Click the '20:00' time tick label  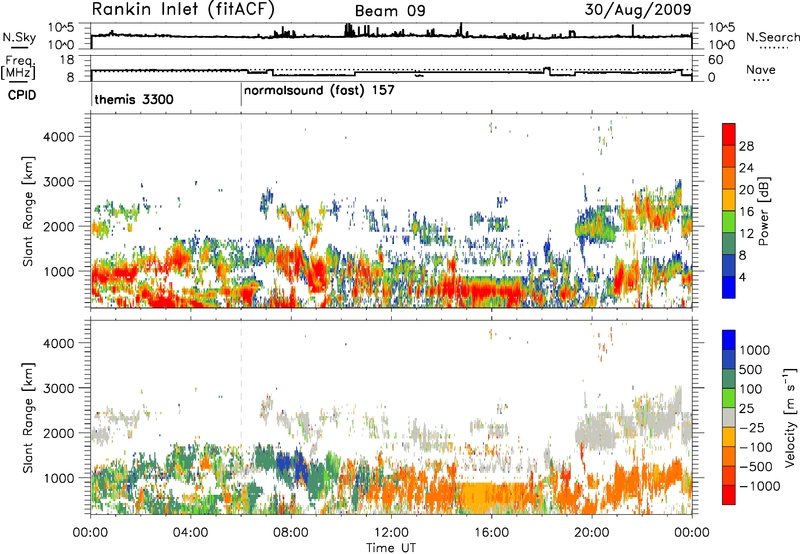click(592, 533)
